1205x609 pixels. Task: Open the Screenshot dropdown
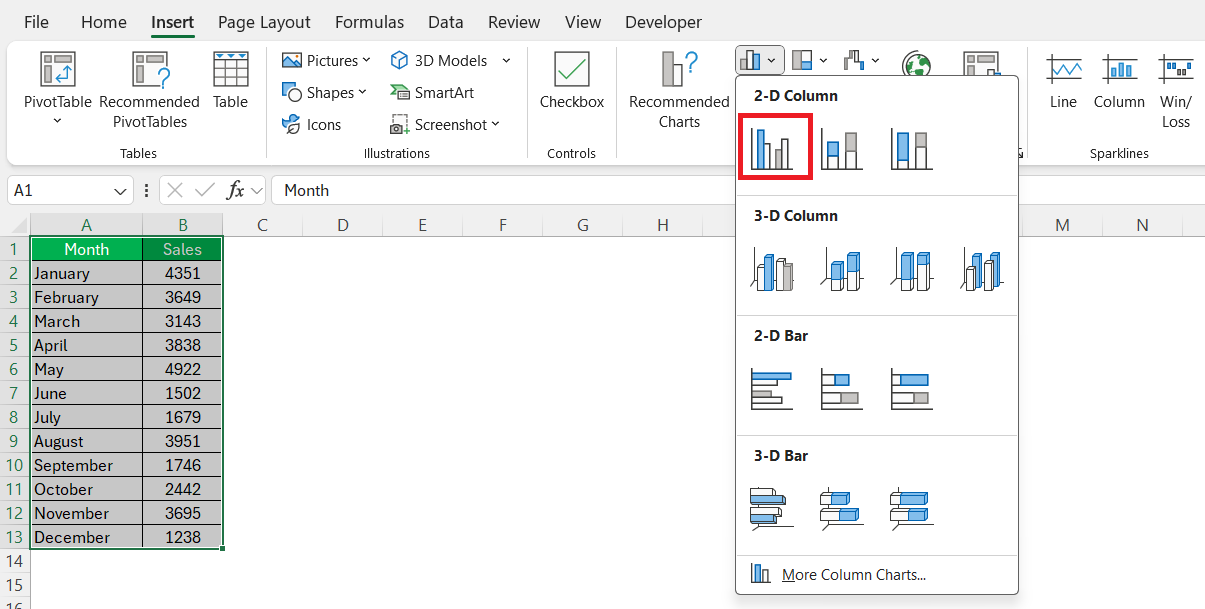point(444,124)
